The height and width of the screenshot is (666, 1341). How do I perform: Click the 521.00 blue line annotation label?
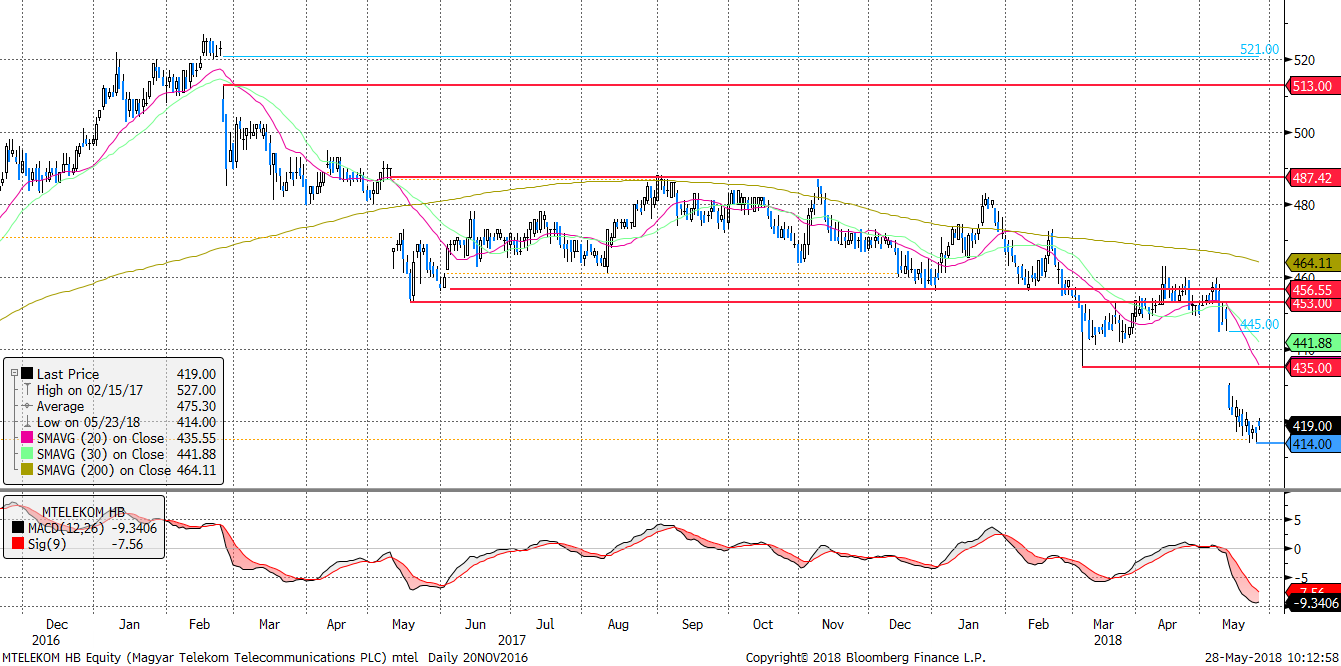click(1260, 49)
